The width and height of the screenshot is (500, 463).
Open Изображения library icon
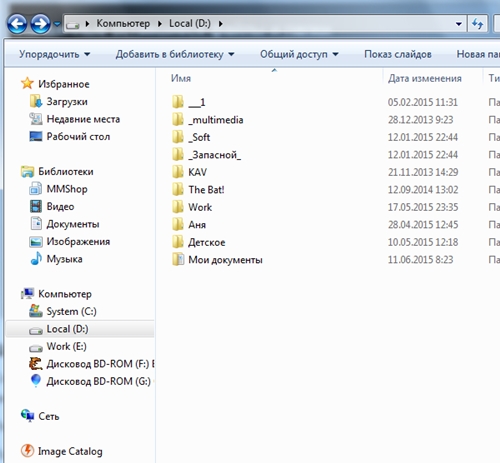coord(36,242)
